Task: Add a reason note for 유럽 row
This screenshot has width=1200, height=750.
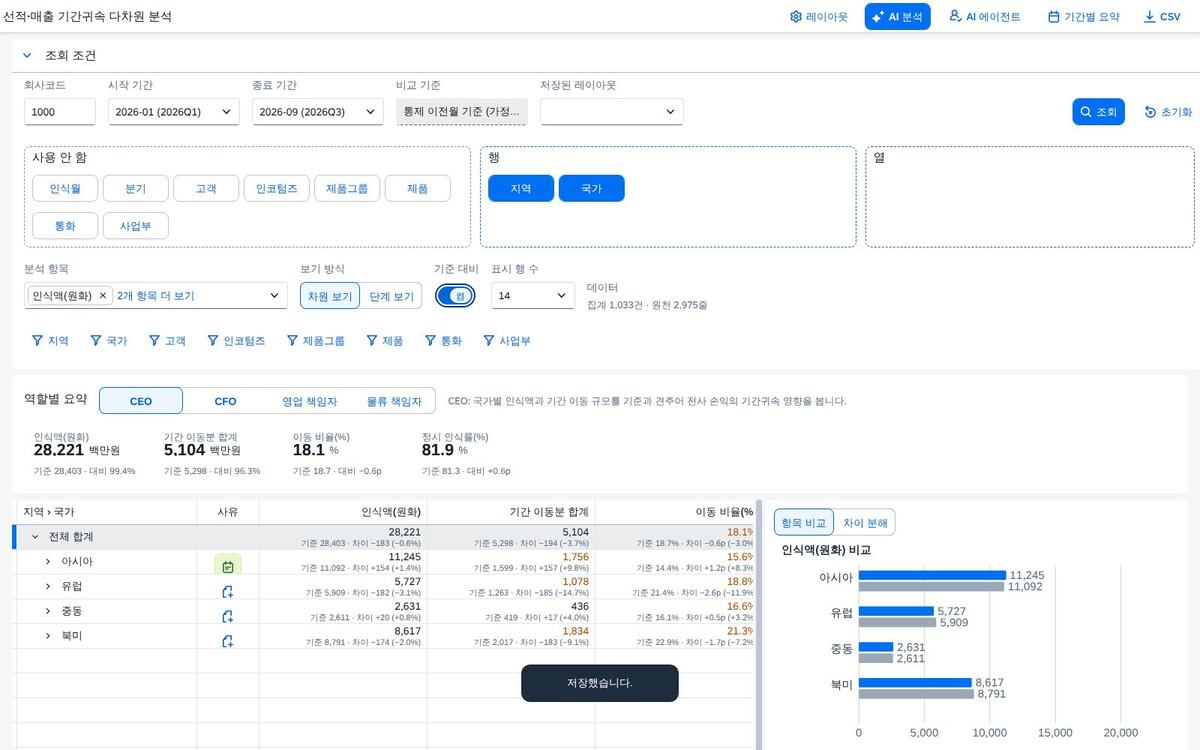Action: [228, 591]
